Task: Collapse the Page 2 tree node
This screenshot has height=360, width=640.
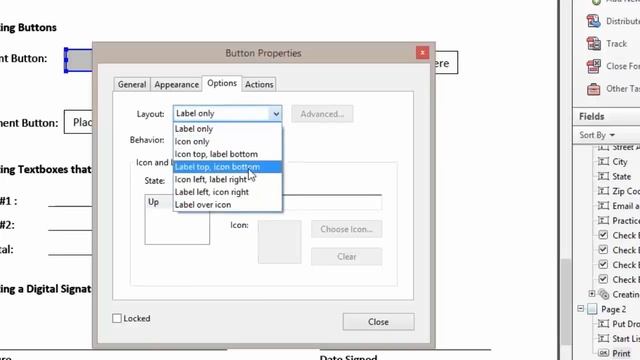Action: pos(580,309)
